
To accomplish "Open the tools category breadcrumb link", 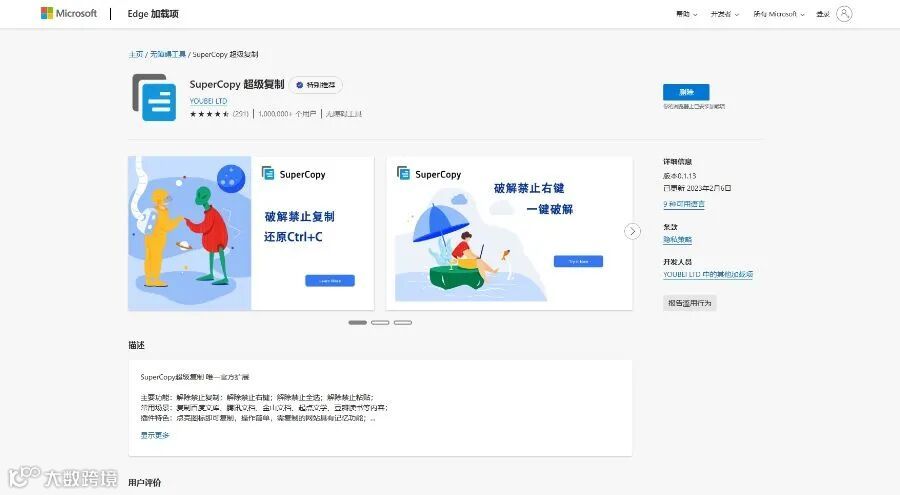I will 168,54.
